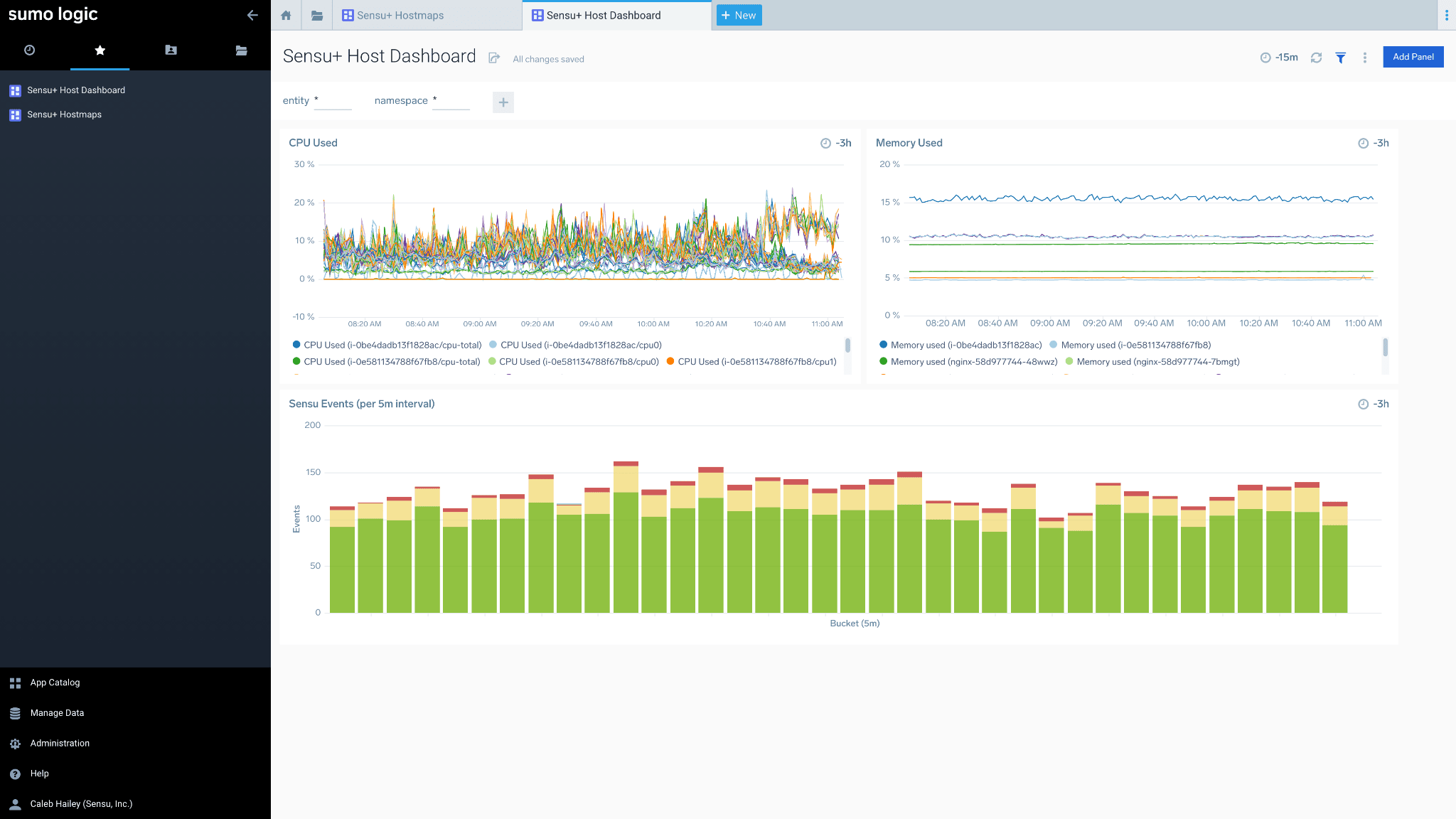This screenshot has width=1456, height=819.
Task: Open the Library folder tab icon
Action: click(x=317, y=15)
